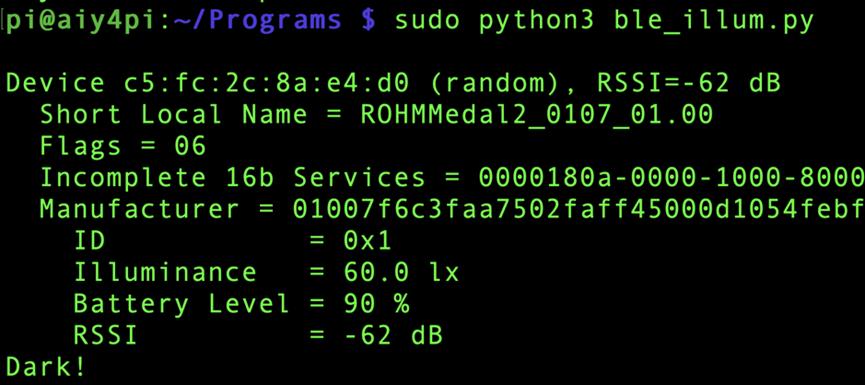Click the Incomplete 16b Services label

click(232, 178)
